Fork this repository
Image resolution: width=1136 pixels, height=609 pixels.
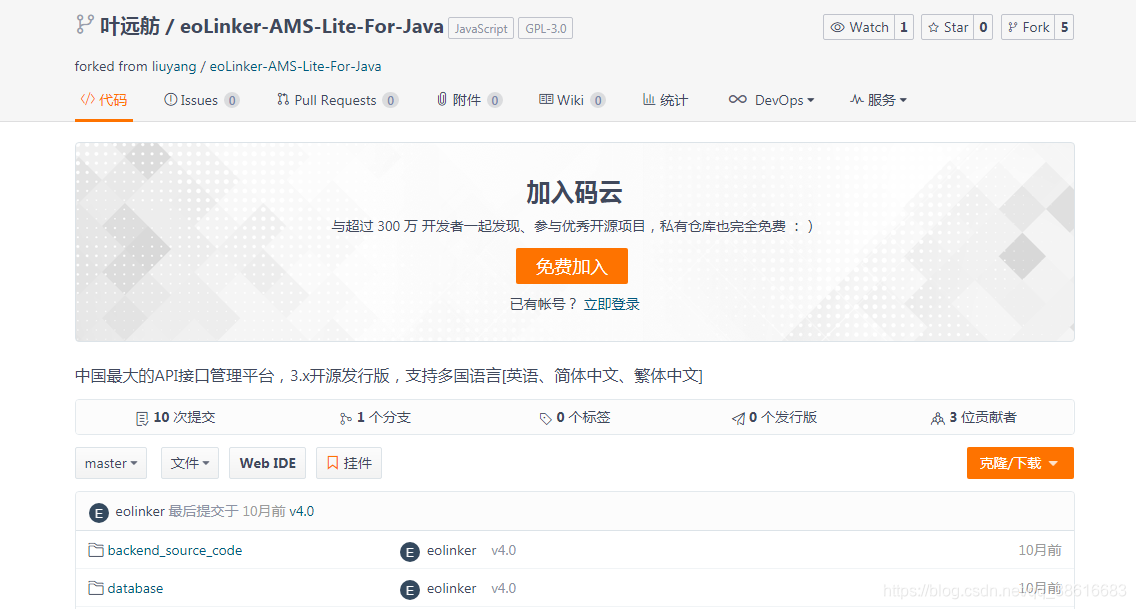pos(1028,28)
